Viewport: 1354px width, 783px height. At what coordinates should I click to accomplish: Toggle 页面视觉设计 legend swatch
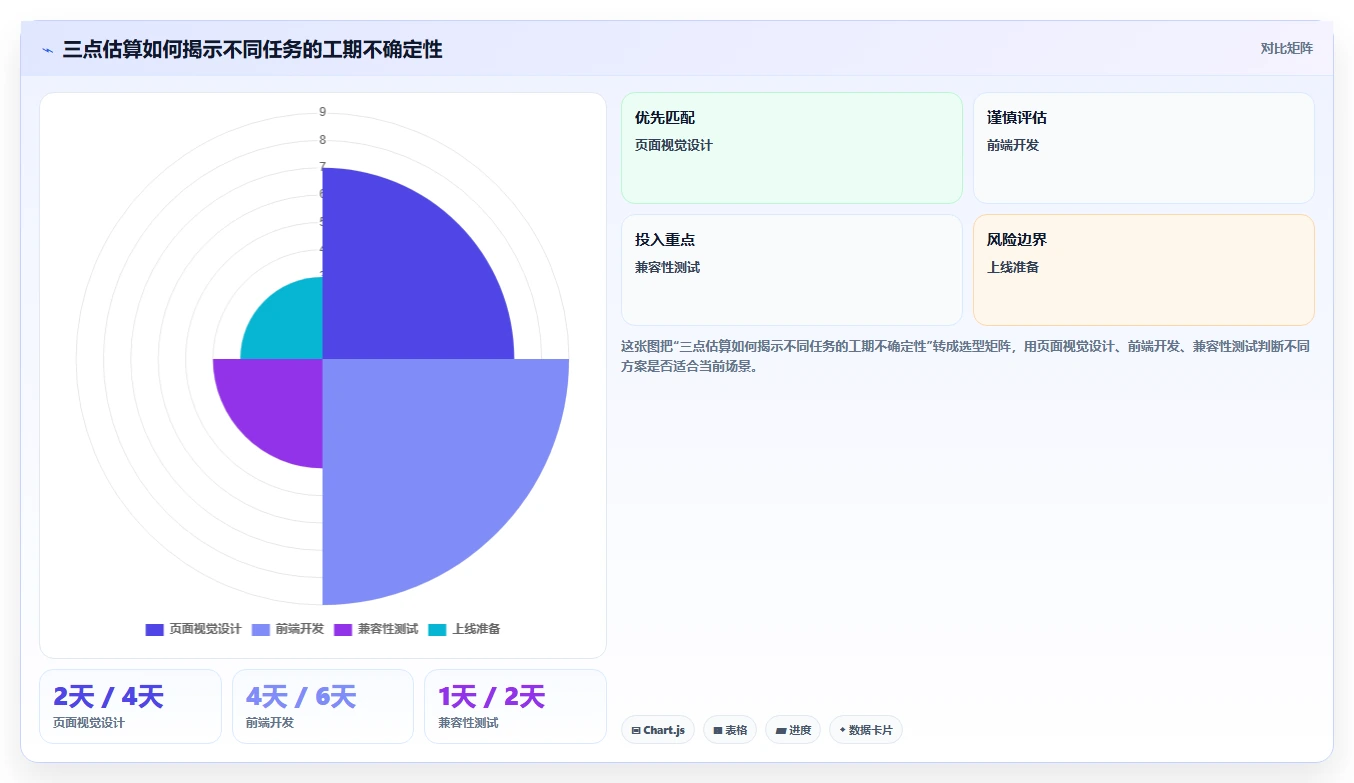154,629
